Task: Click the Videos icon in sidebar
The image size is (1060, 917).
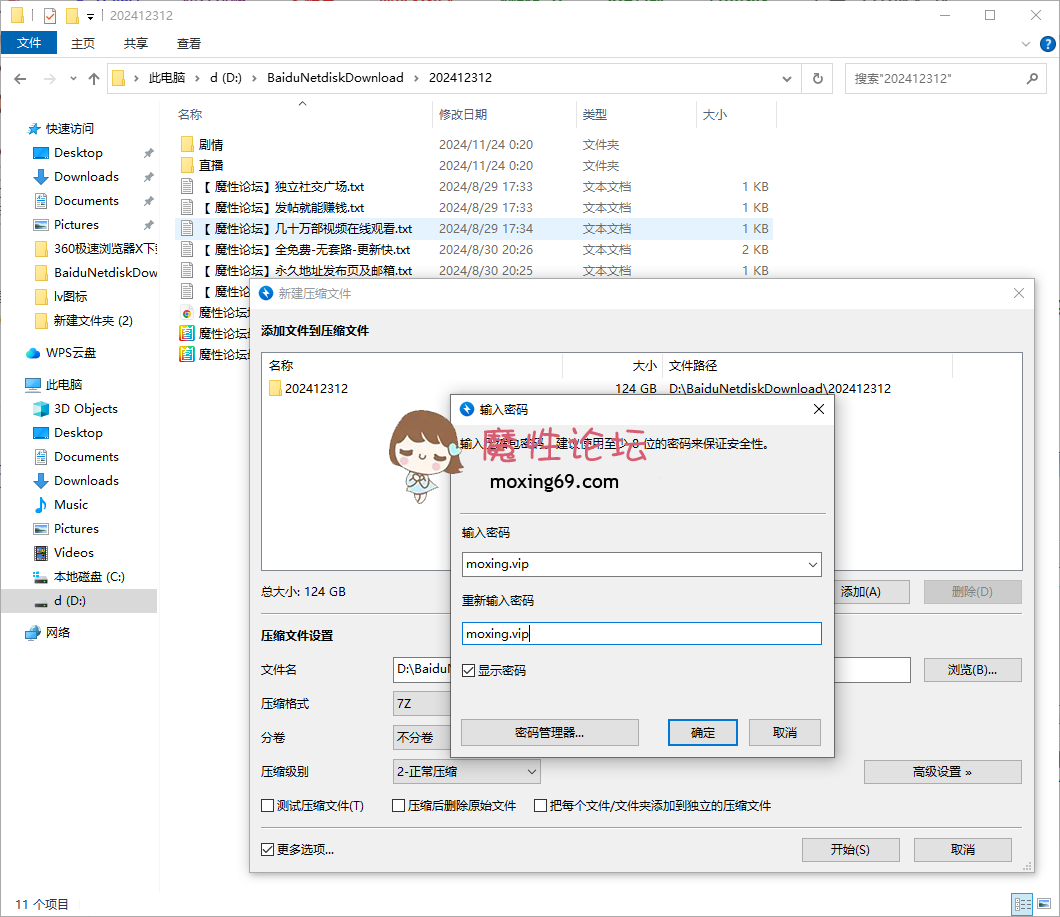Action: (41, 553)
